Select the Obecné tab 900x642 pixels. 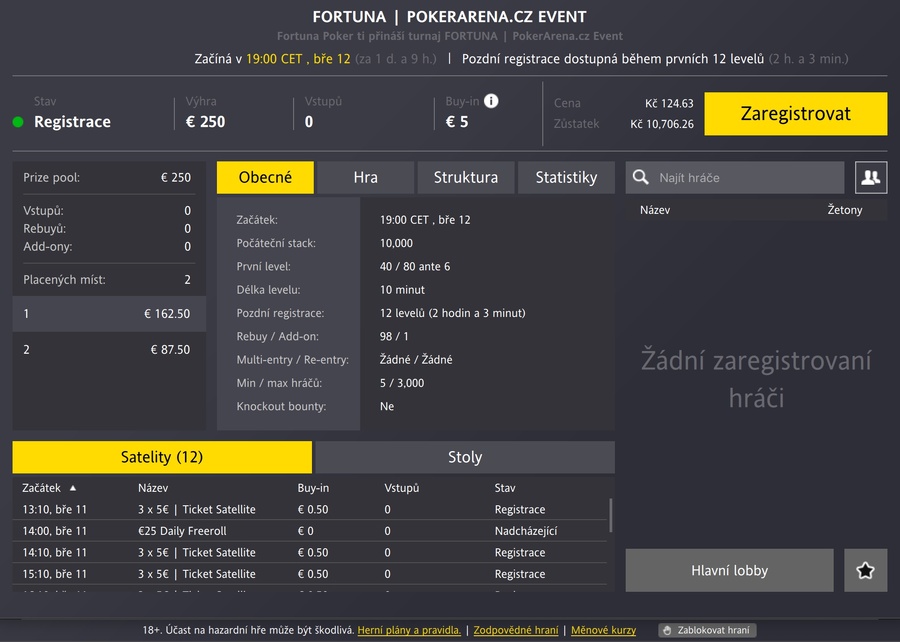click(265, 177)
